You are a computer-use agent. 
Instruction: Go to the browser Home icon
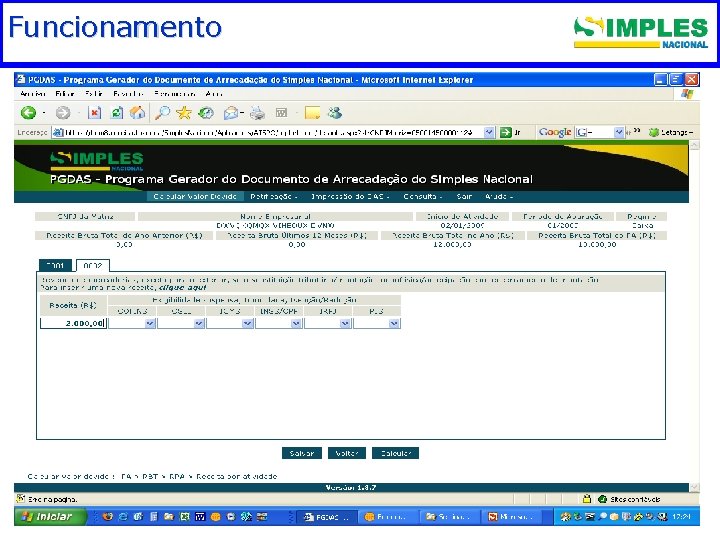[137, 112]
